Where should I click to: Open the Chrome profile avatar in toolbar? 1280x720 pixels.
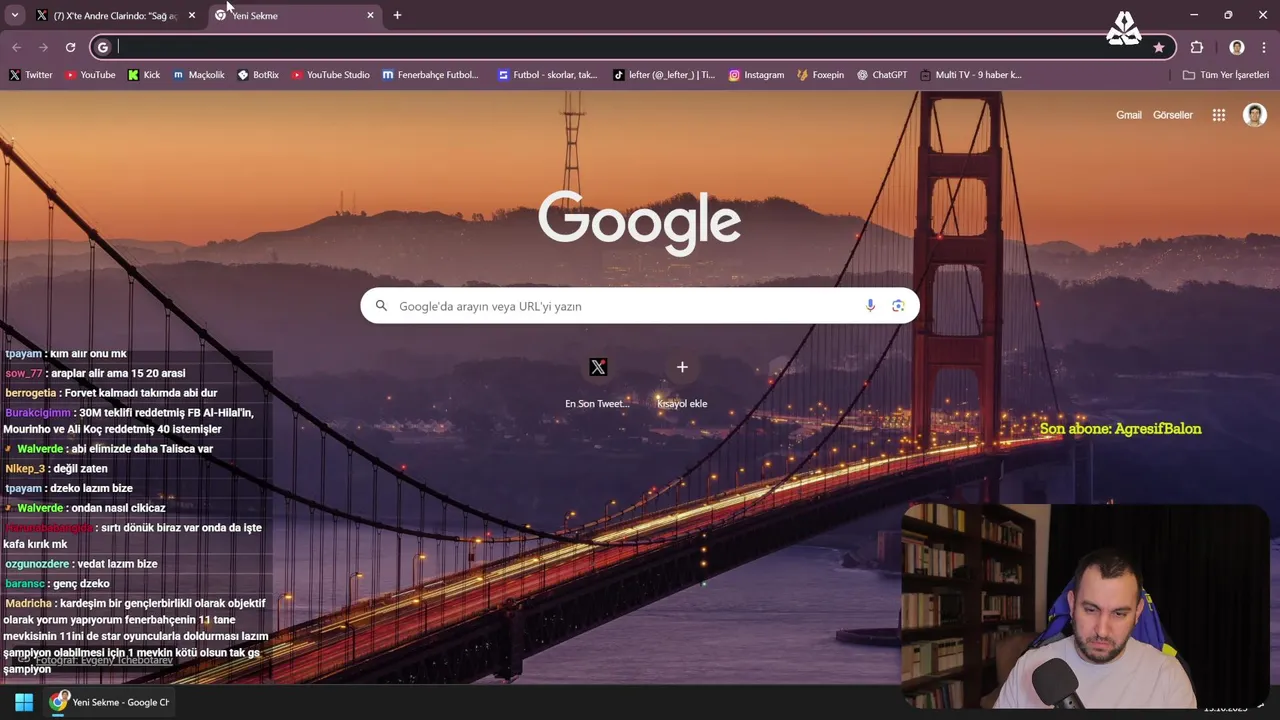pos(1237,47)
